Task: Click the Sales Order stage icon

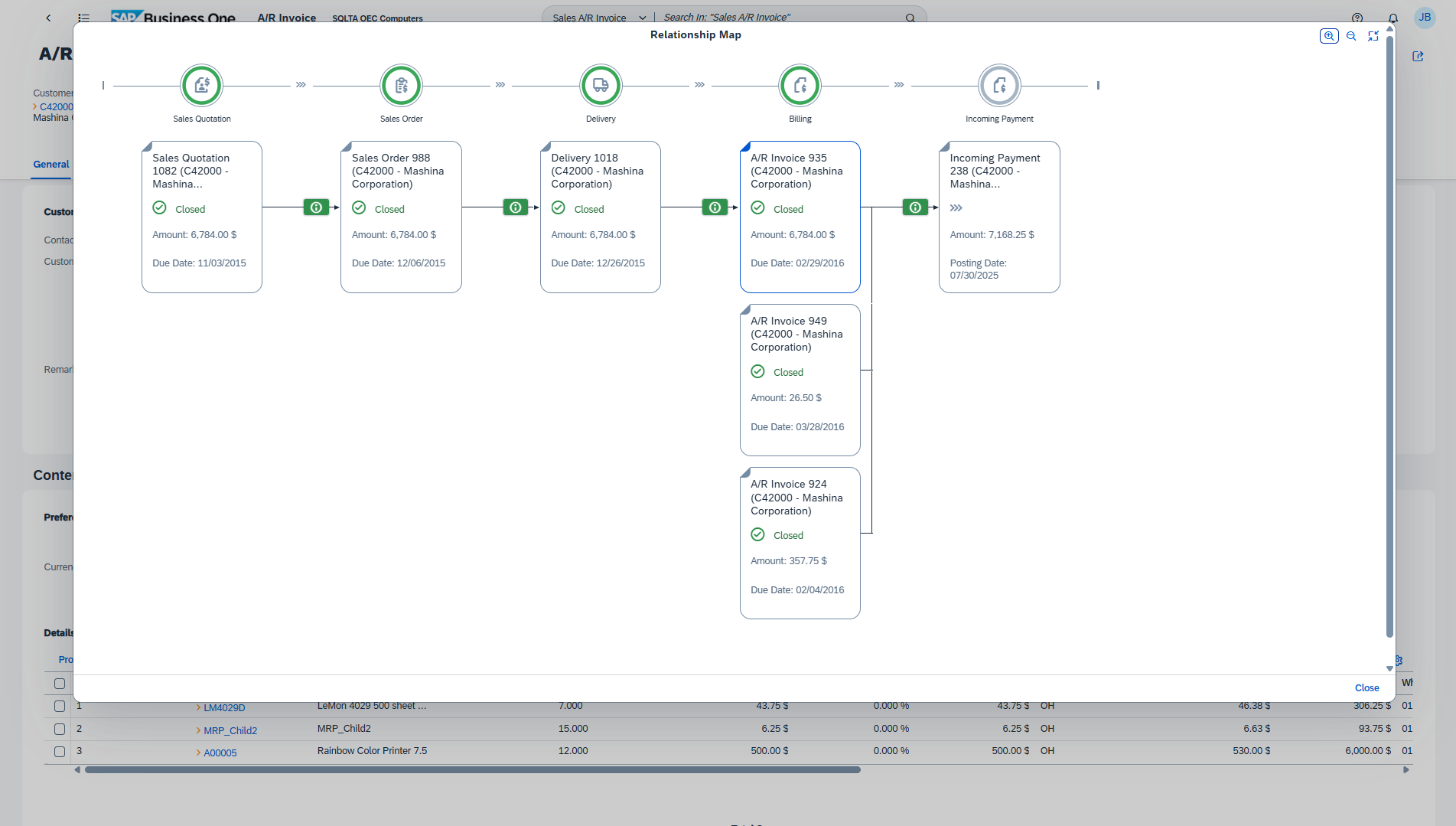Action: 402,85
